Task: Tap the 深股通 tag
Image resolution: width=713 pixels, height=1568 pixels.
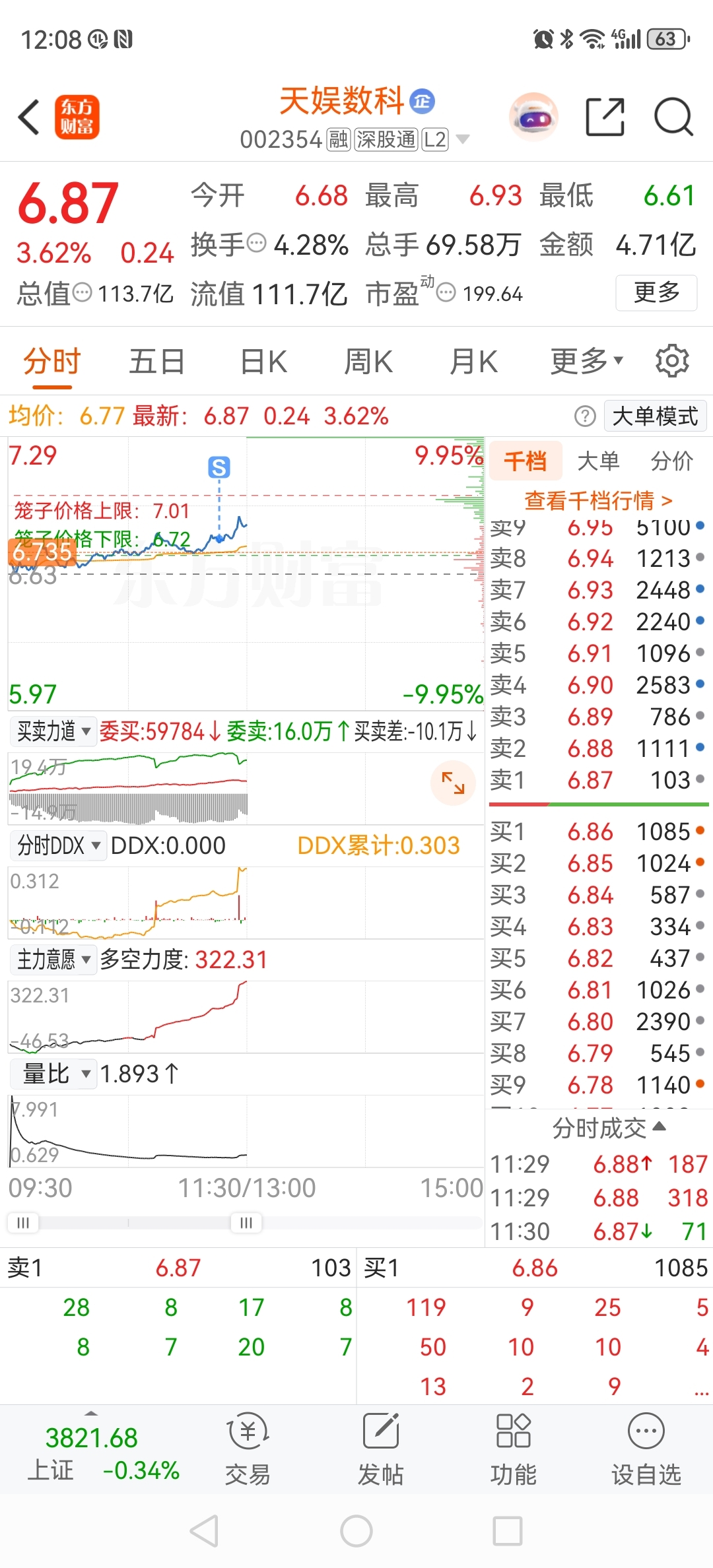Action: 387,139
